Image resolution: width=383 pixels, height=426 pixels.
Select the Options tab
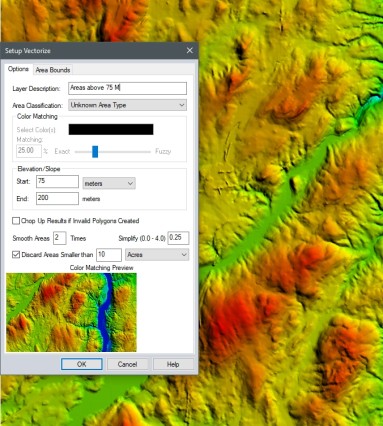coord(18,69)
